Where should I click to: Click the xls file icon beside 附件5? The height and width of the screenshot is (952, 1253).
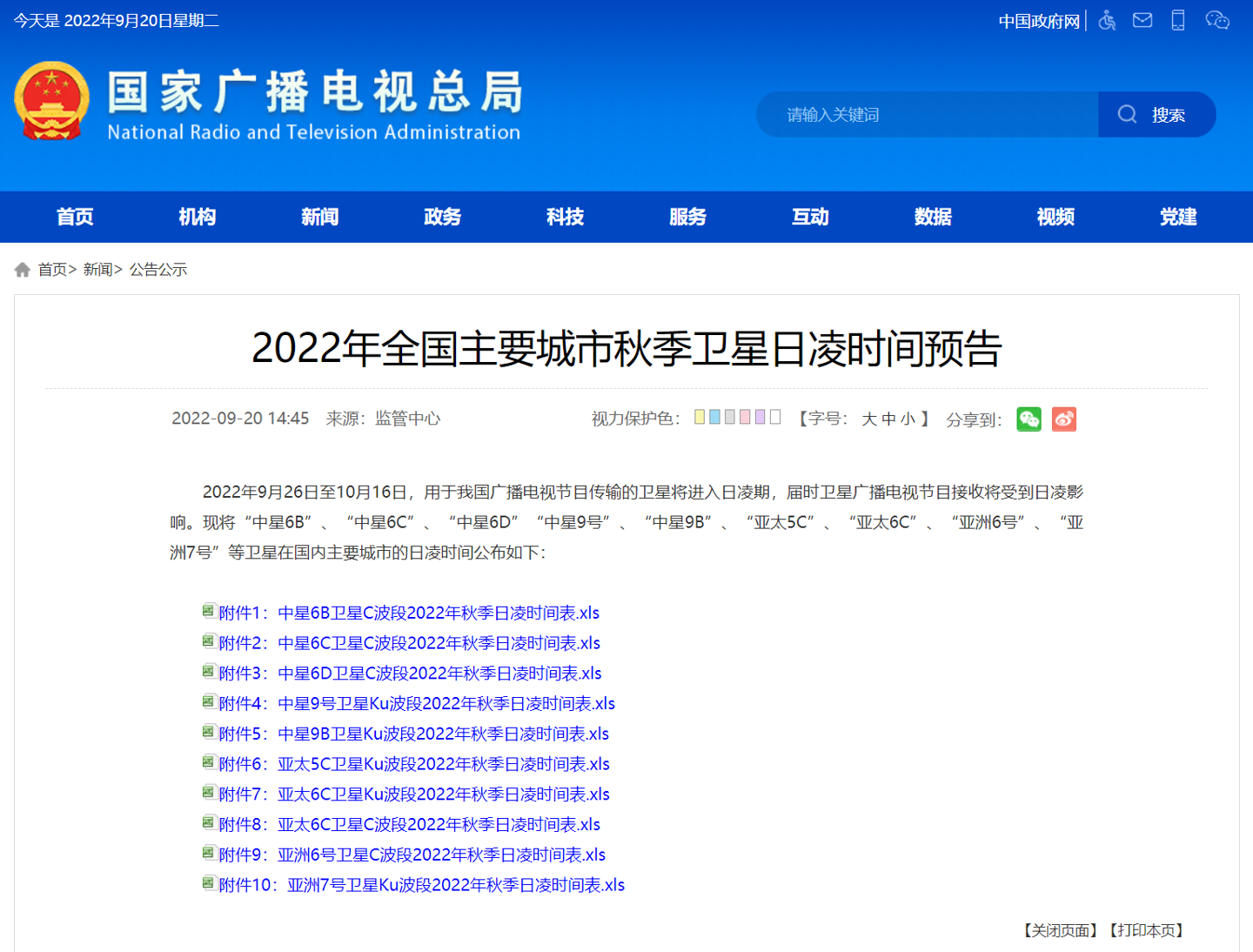[209, 732]
